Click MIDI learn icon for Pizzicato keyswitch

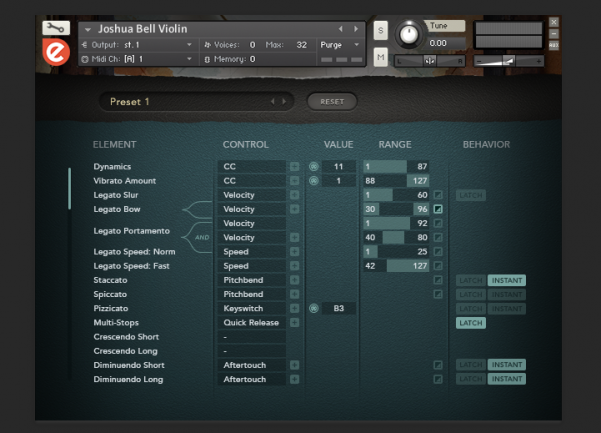[314, 308]
